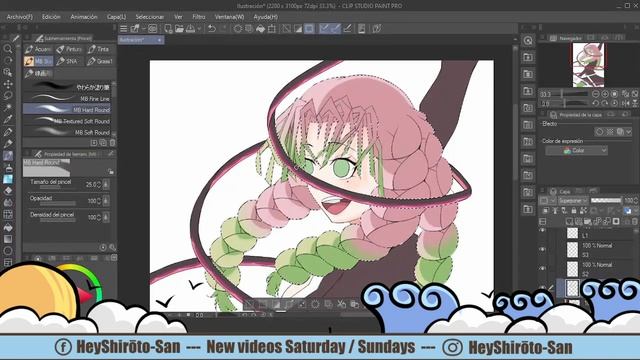The width and height of the screenshot is (640, 360).
Task: Adjust Densidad del pincel value stepper
Action: (x=99, y=218)
